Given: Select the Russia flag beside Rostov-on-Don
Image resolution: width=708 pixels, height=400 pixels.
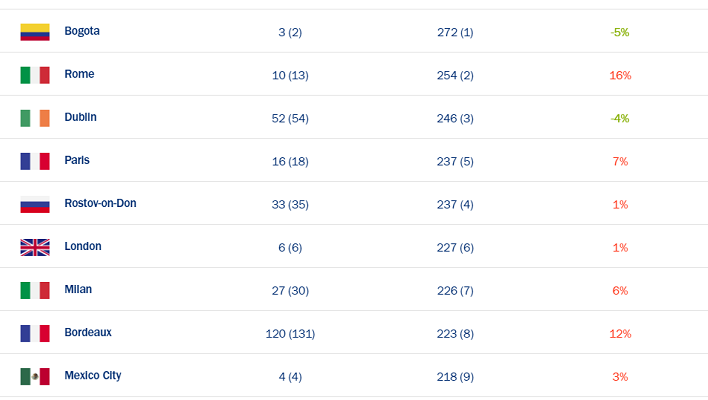Looking at the screenshot, I should point(35,205).
